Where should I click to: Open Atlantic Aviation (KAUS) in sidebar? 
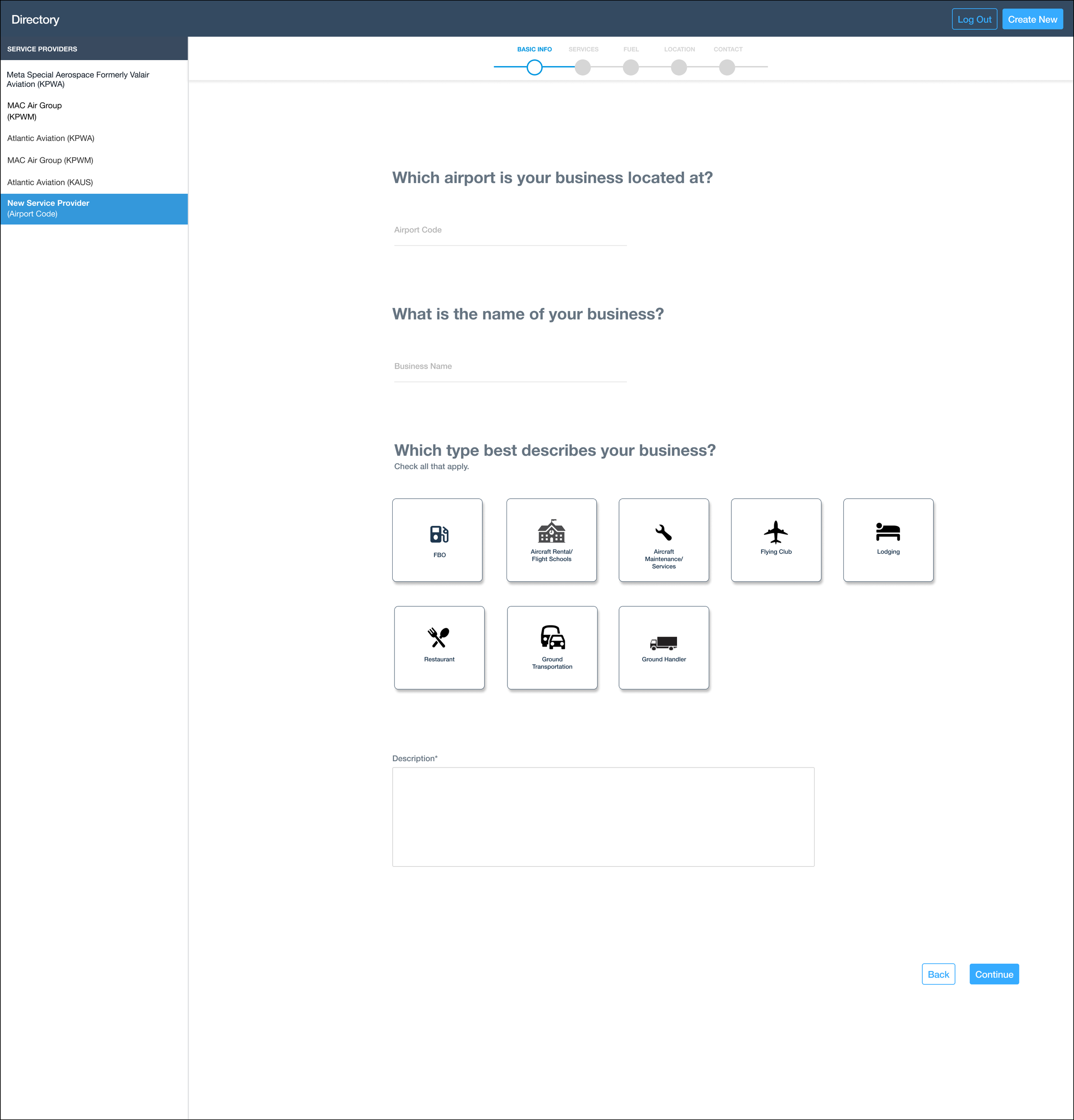coord(50,182)
